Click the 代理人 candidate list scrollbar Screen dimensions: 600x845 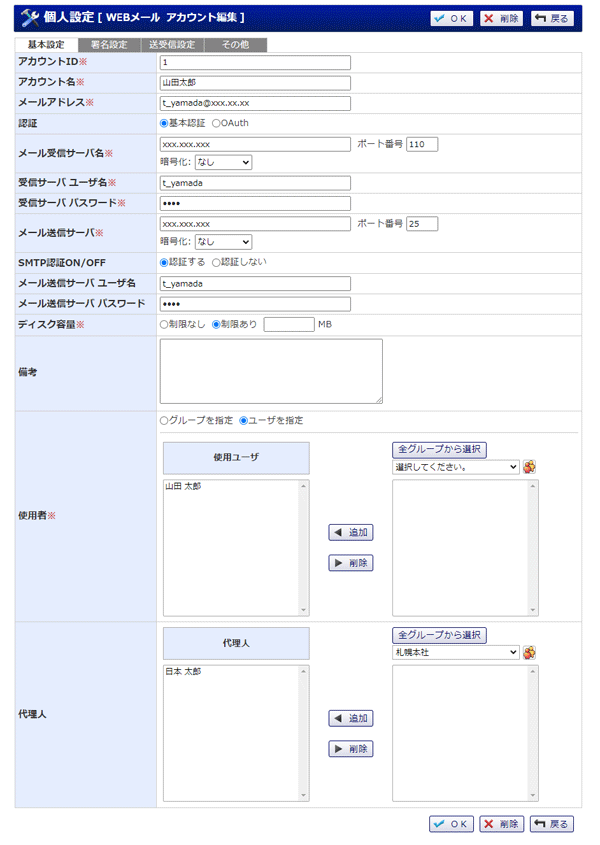(533, 733)
